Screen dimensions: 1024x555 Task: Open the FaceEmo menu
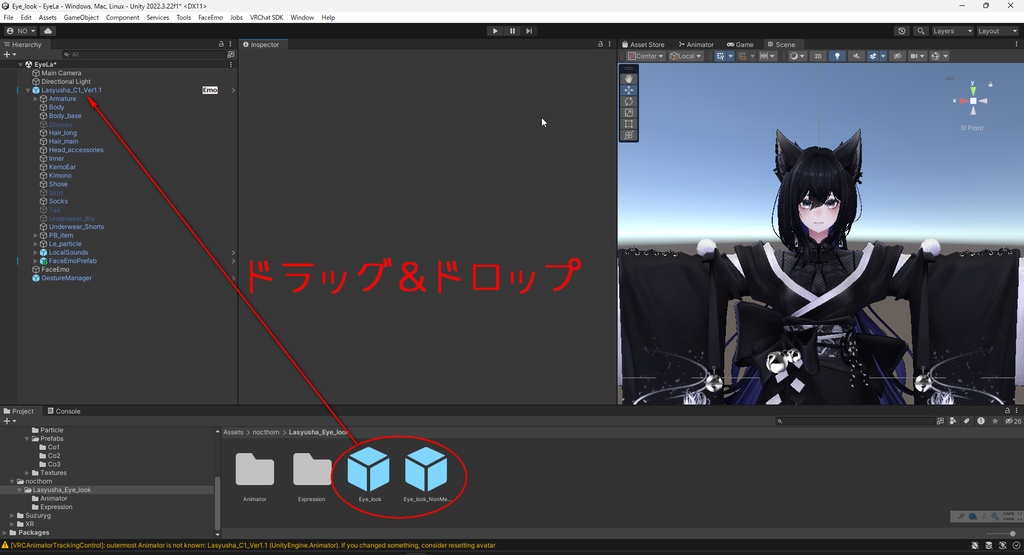click(x=210, y=18)
